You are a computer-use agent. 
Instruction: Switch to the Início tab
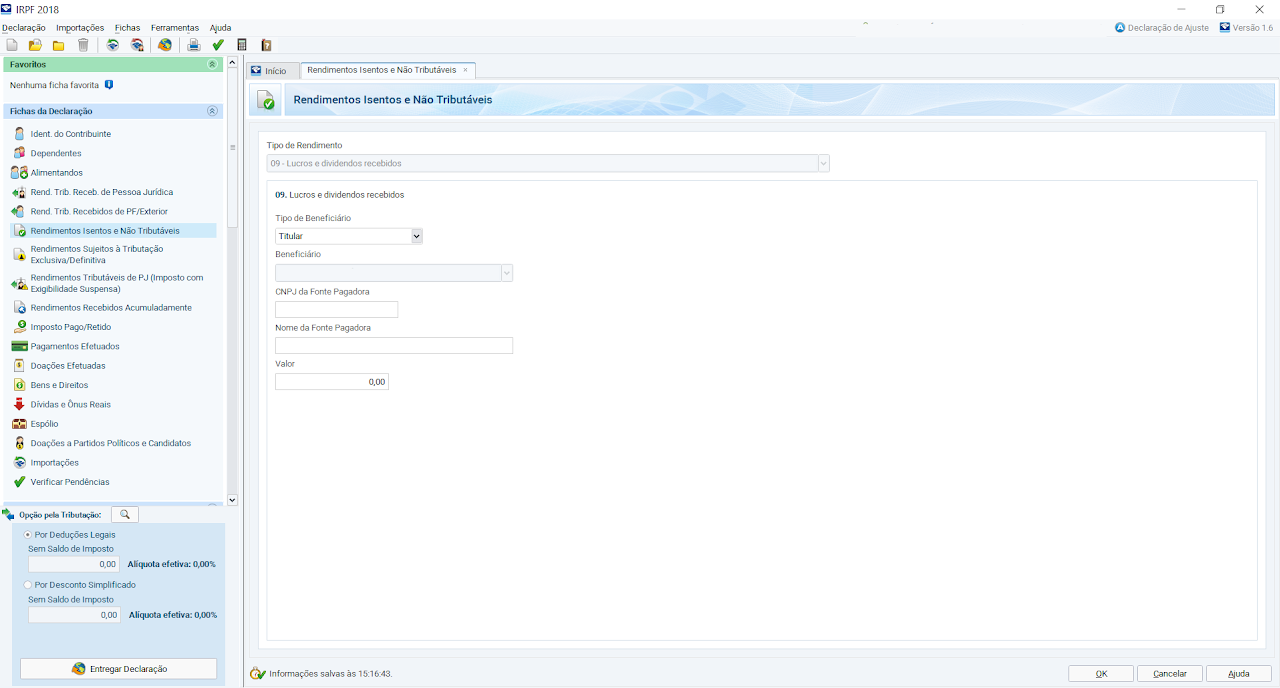tap(269, 71)
